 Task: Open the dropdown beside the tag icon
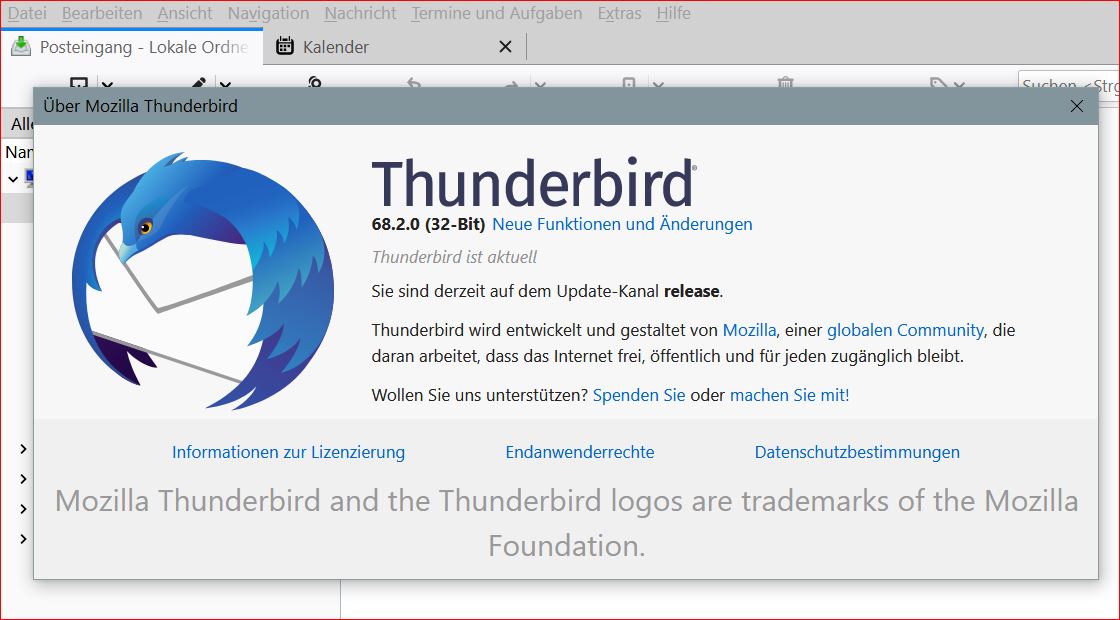click(x=959, y=84)
